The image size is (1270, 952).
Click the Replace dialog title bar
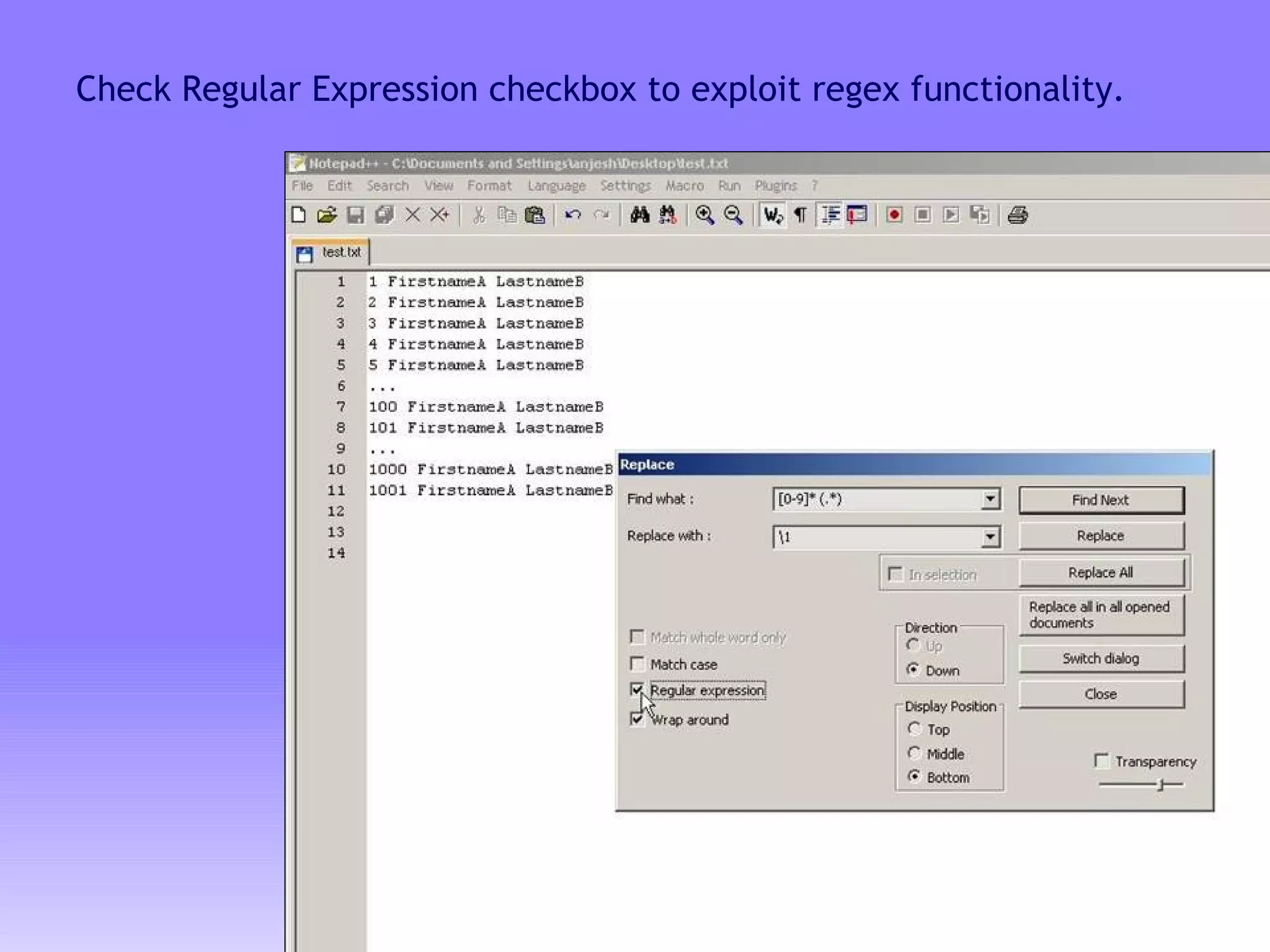[915, 464]
